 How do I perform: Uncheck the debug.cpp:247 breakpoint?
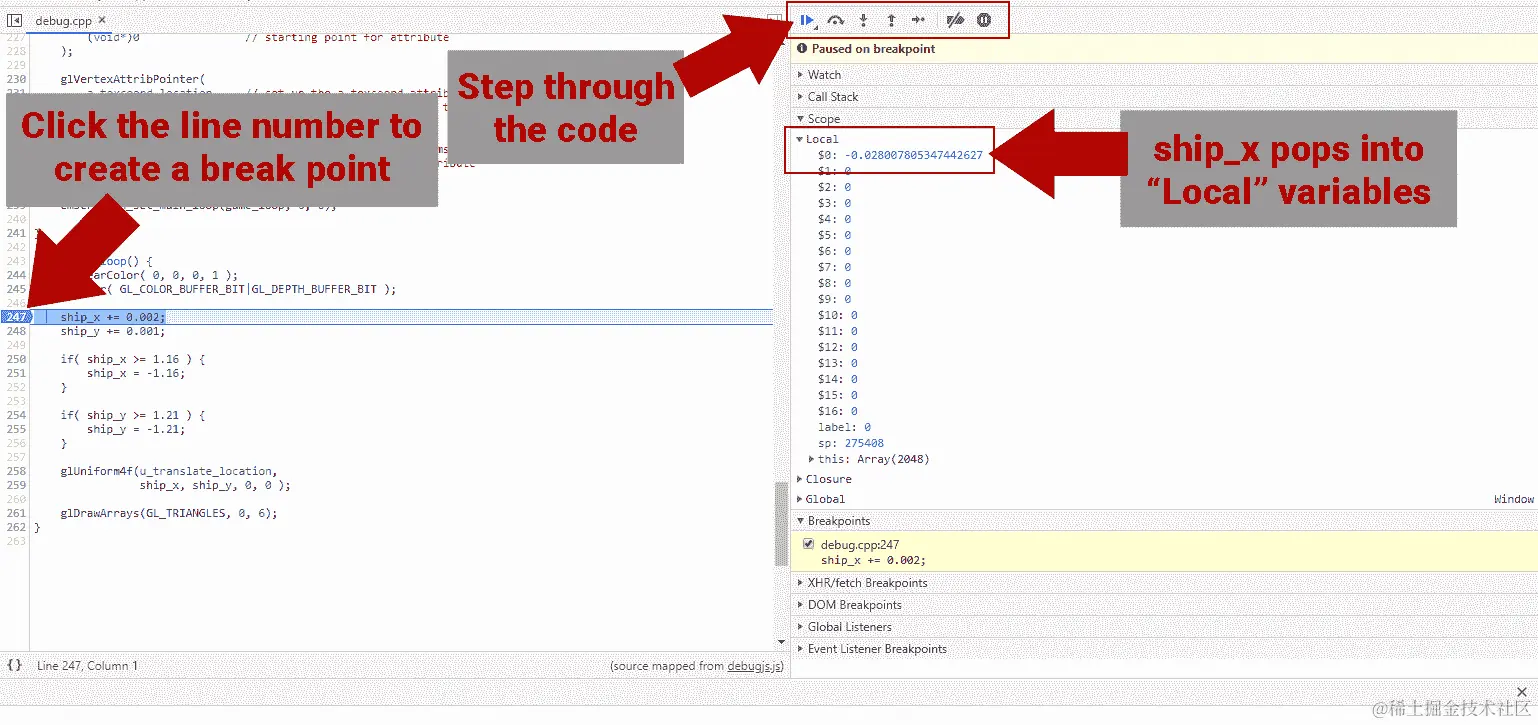click(809, 544)
